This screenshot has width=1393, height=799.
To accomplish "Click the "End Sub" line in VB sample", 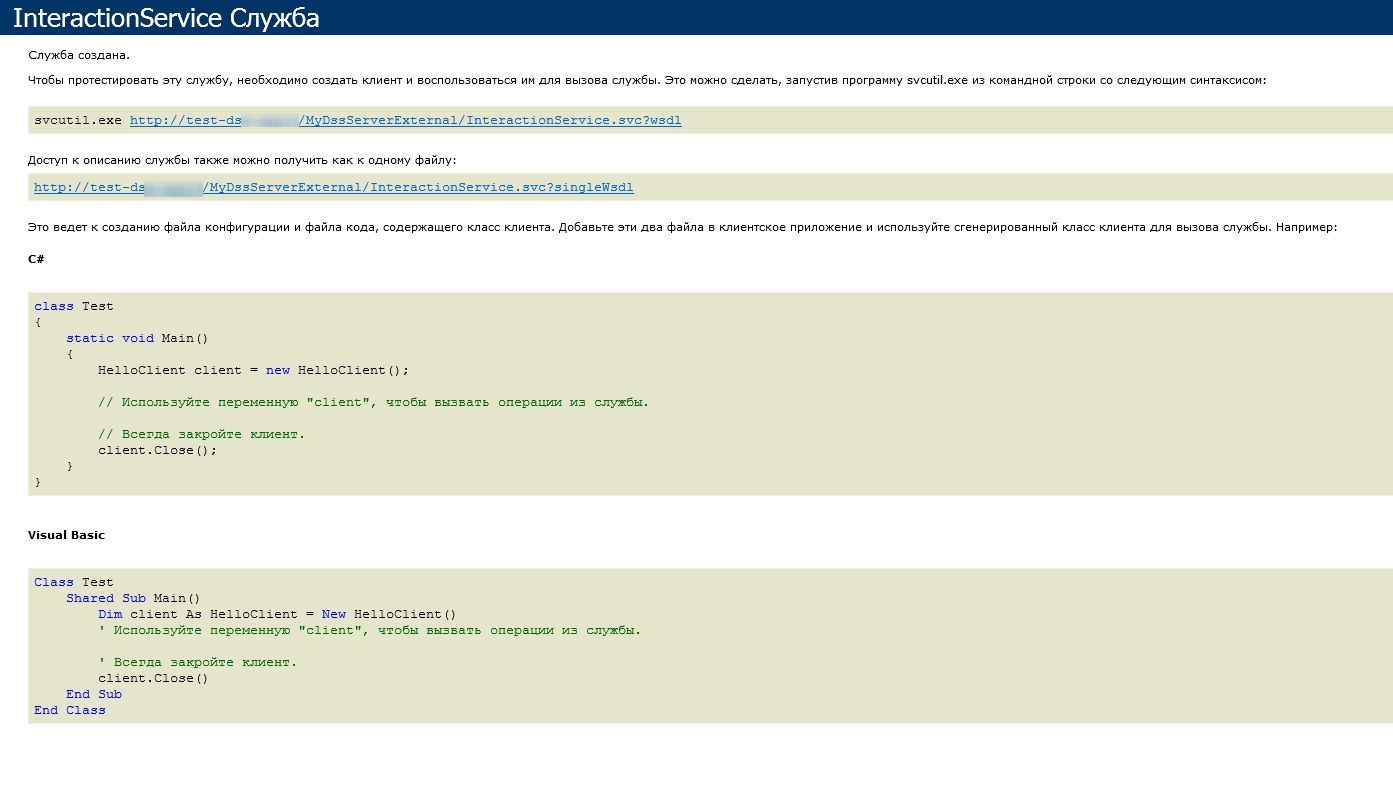I will [94, 694].
